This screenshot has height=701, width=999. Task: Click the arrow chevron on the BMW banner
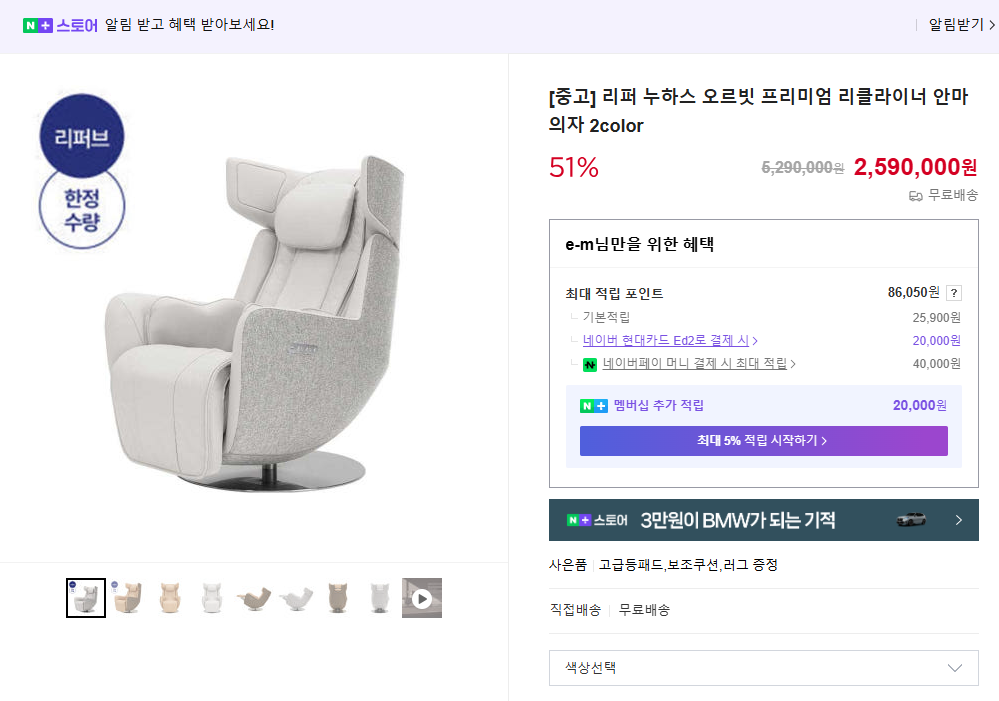(958, 520)
